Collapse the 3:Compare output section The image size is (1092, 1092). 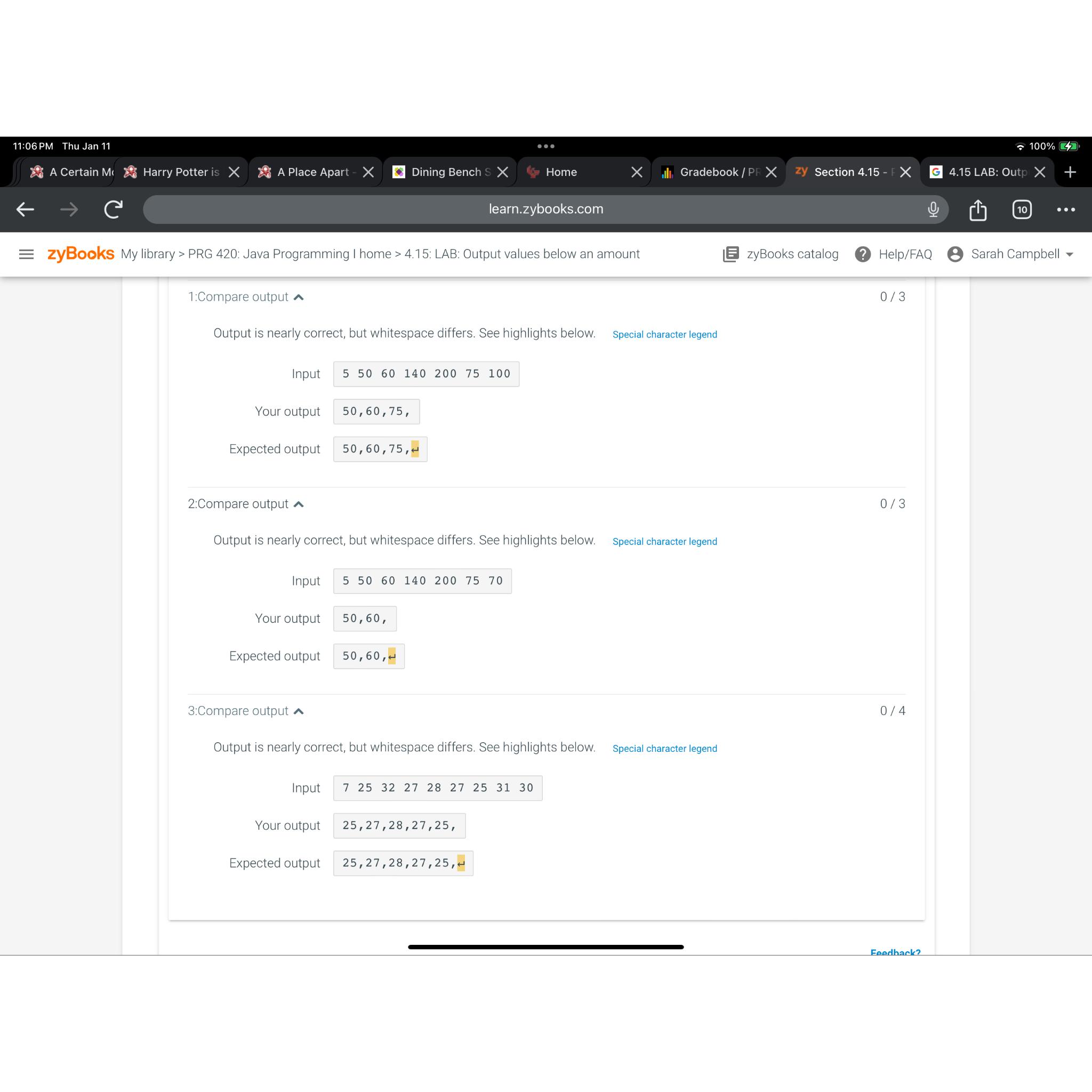click(299, 710)
